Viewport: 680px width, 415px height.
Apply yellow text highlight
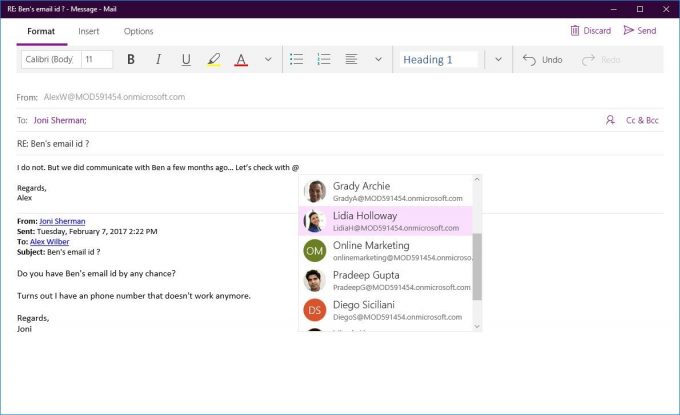coord(214,59)
